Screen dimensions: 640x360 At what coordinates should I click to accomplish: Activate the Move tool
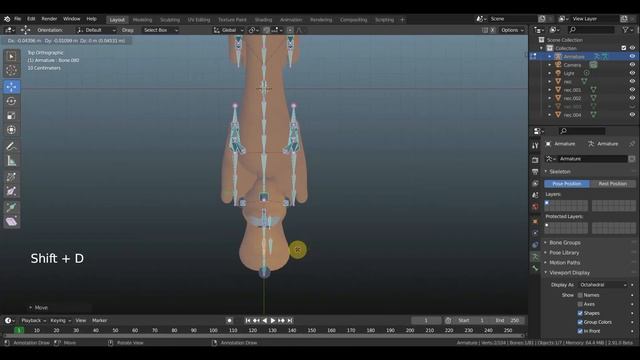click(x=11, y=87)
